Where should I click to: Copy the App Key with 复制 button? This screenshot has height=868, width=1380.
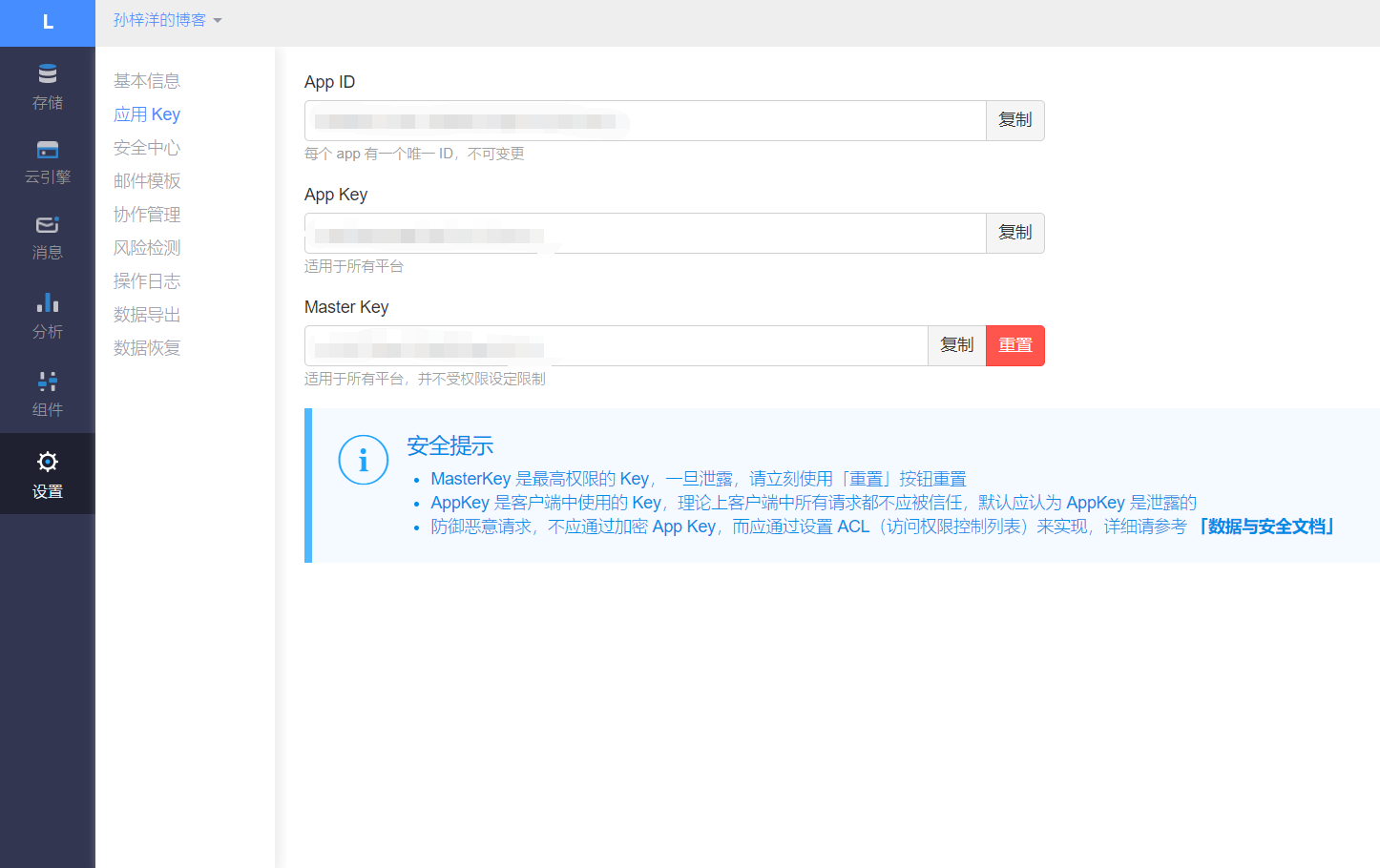pyautogui.click(x=1014, y=233)
